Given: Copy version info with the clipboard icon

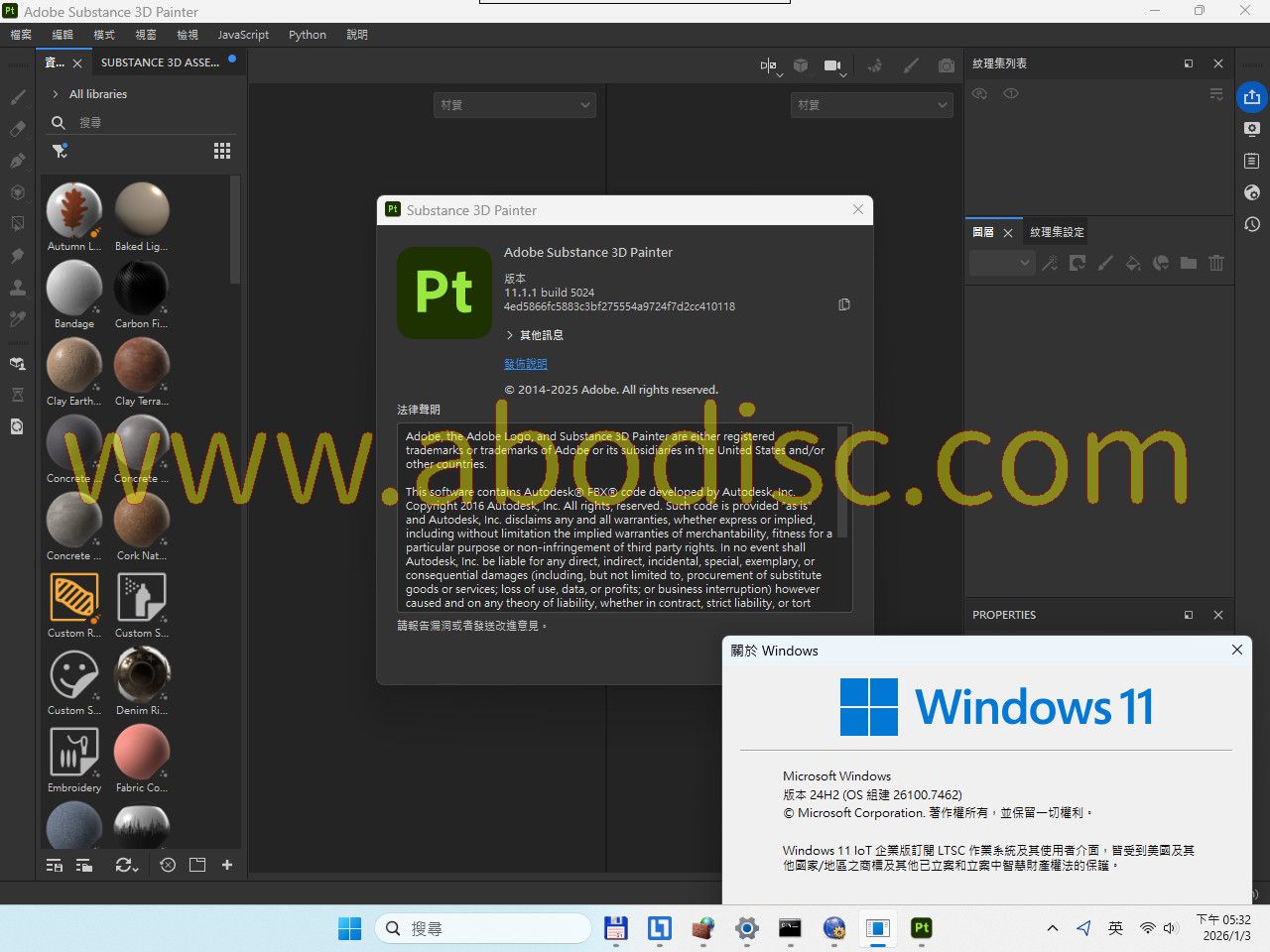Looking at the screenshot, I should 844,304.
